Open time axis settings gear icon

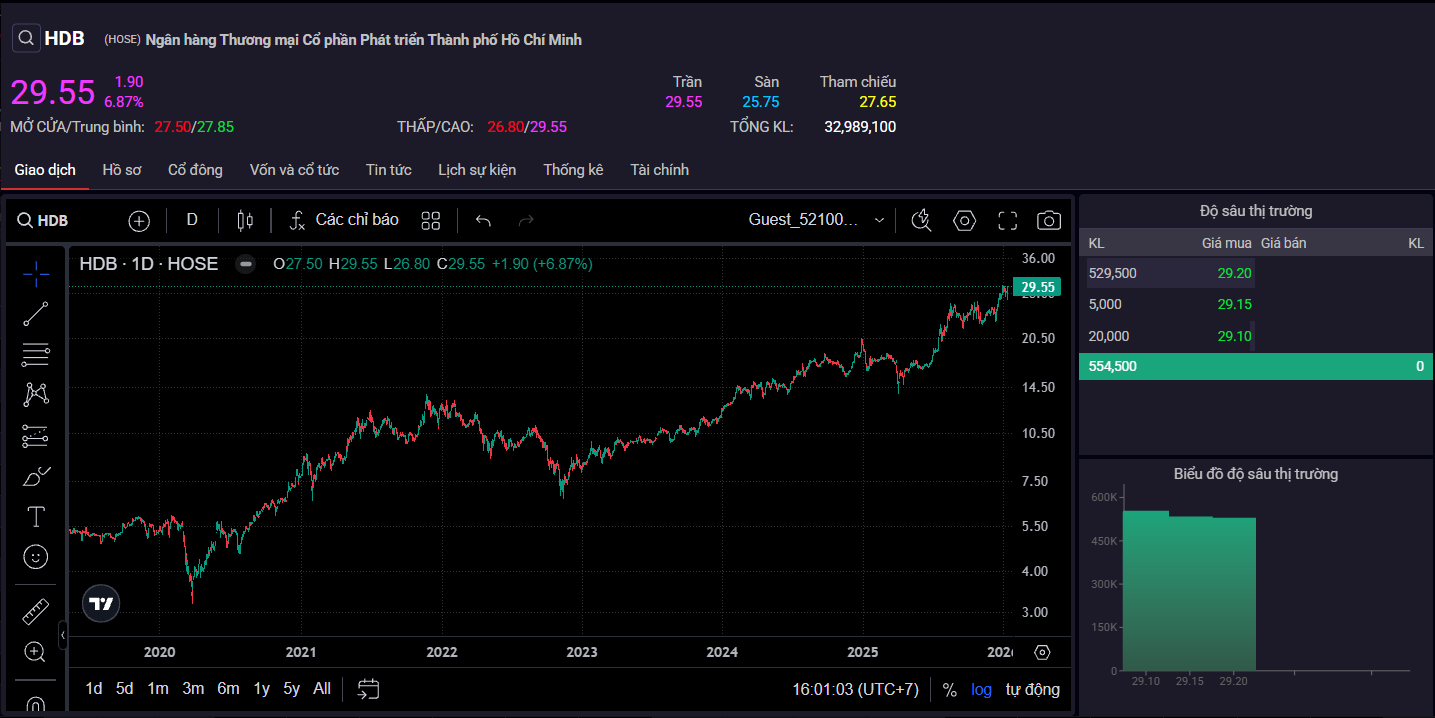click(1042, 652)
